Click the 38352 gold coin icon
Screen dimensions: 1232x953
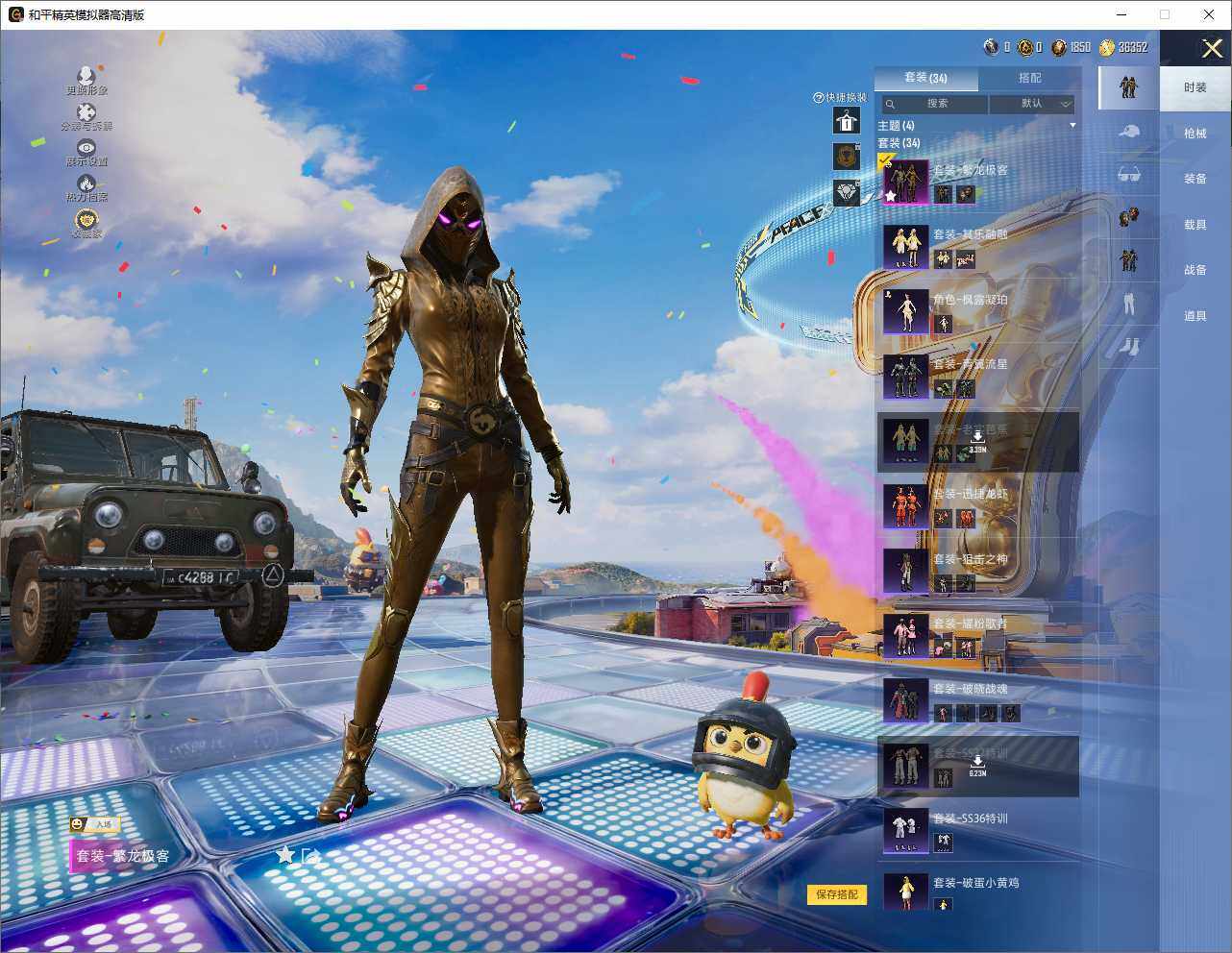pyautogui.click(x=1107, y=47)
